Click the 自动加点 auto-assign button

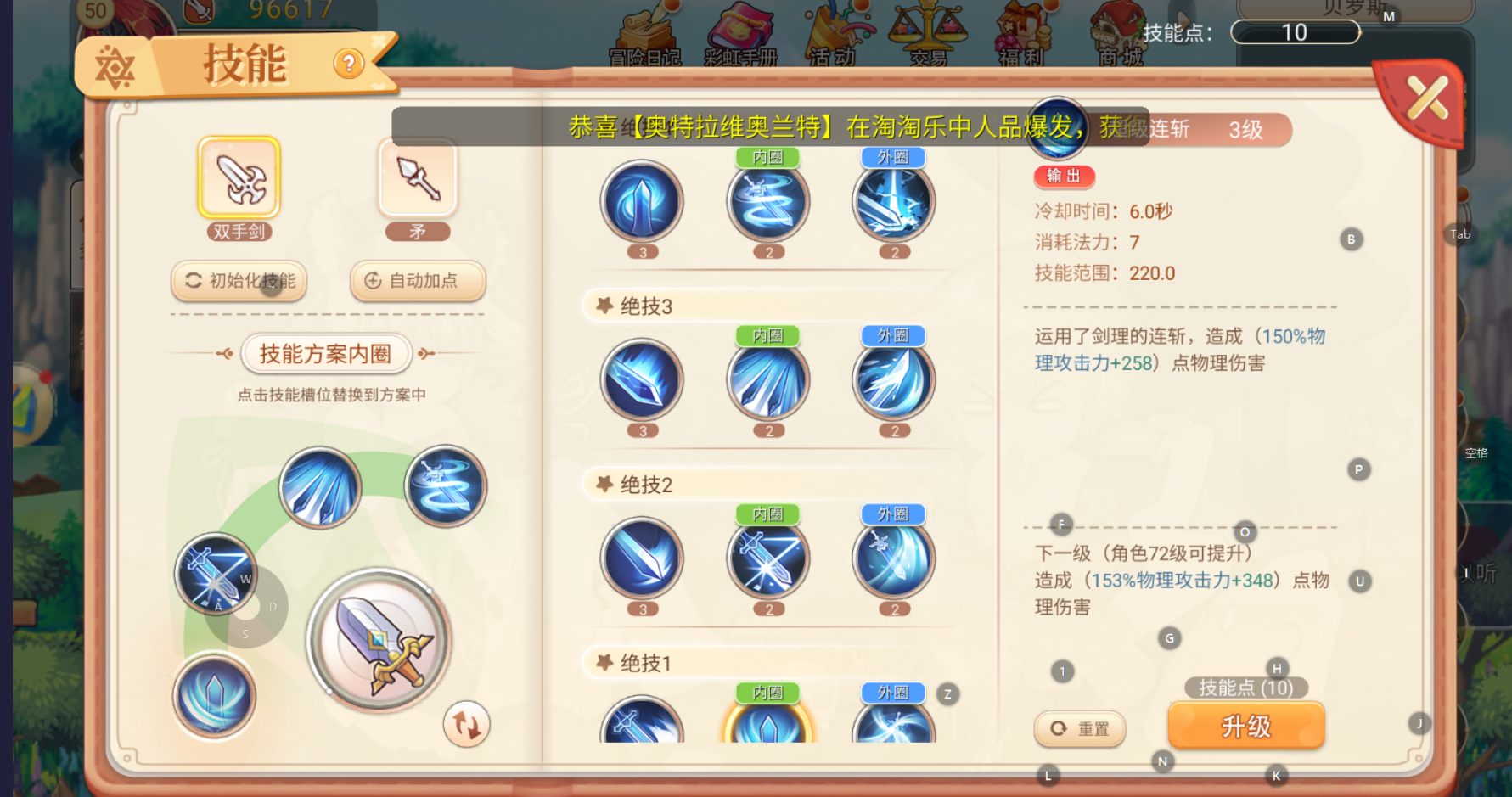(418, 281)
